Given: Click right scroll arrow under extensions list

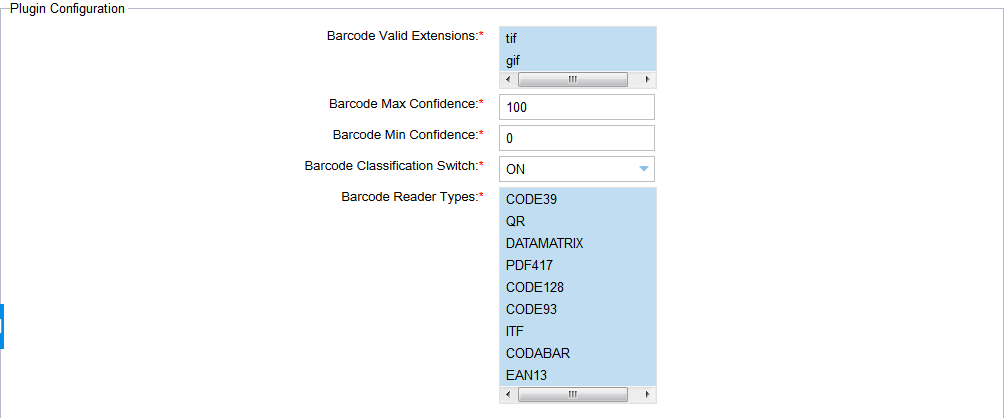Looking at the screenshot, I should tap(647, 79).
